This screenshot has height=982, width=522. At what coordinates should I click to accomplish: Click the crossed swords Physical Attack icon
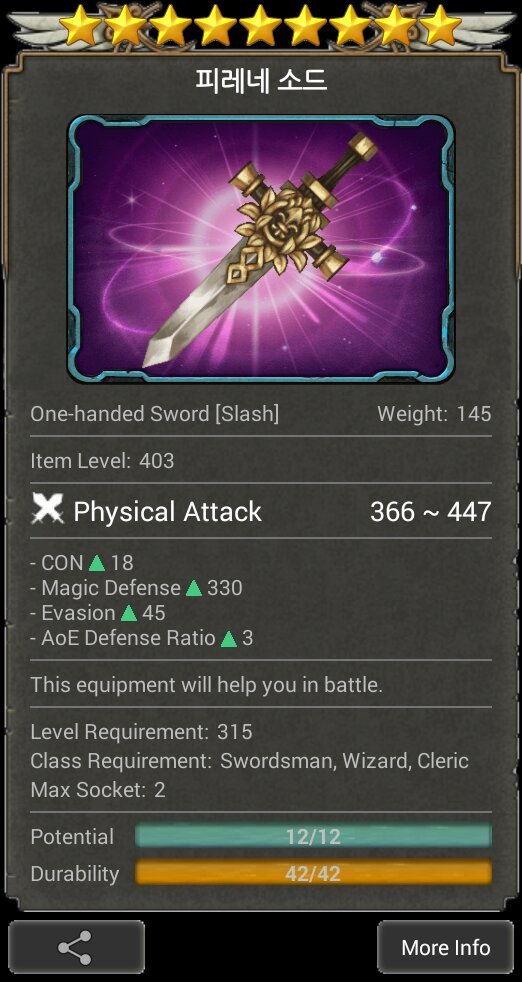coord(47,511)
